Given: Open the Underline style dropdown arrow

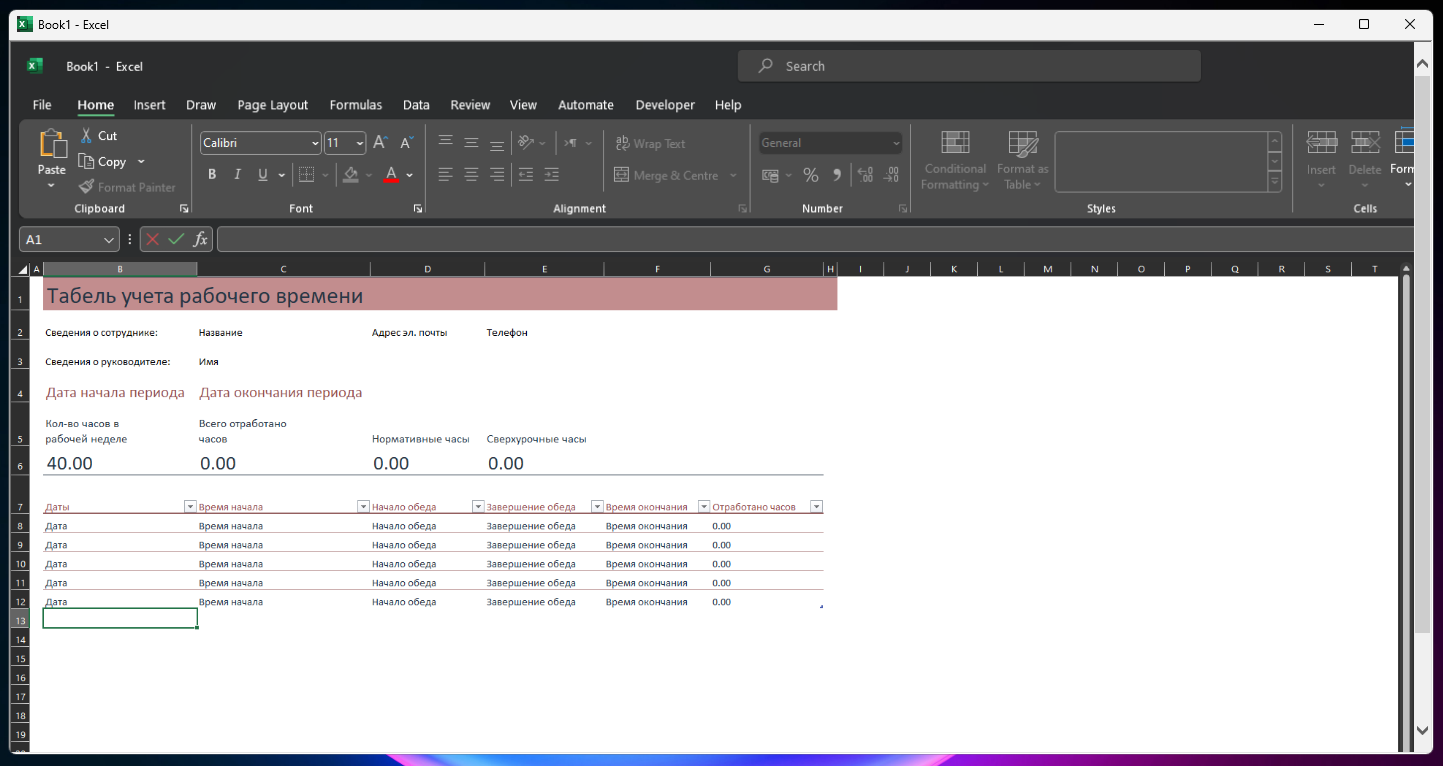Looking at the screenshot, I should tap(282, 175).
